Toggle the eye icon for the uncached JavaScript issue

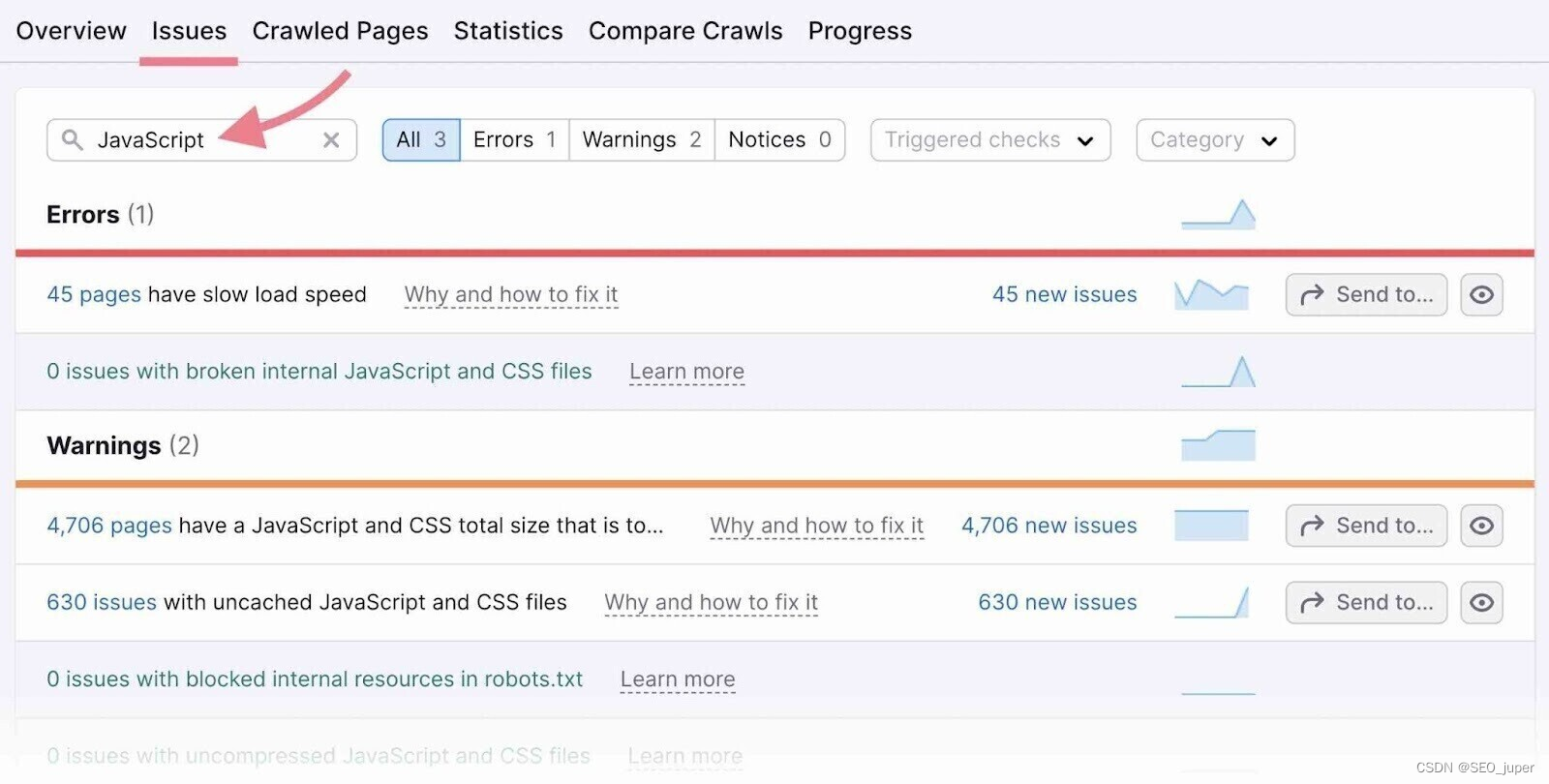point(1481,602)
